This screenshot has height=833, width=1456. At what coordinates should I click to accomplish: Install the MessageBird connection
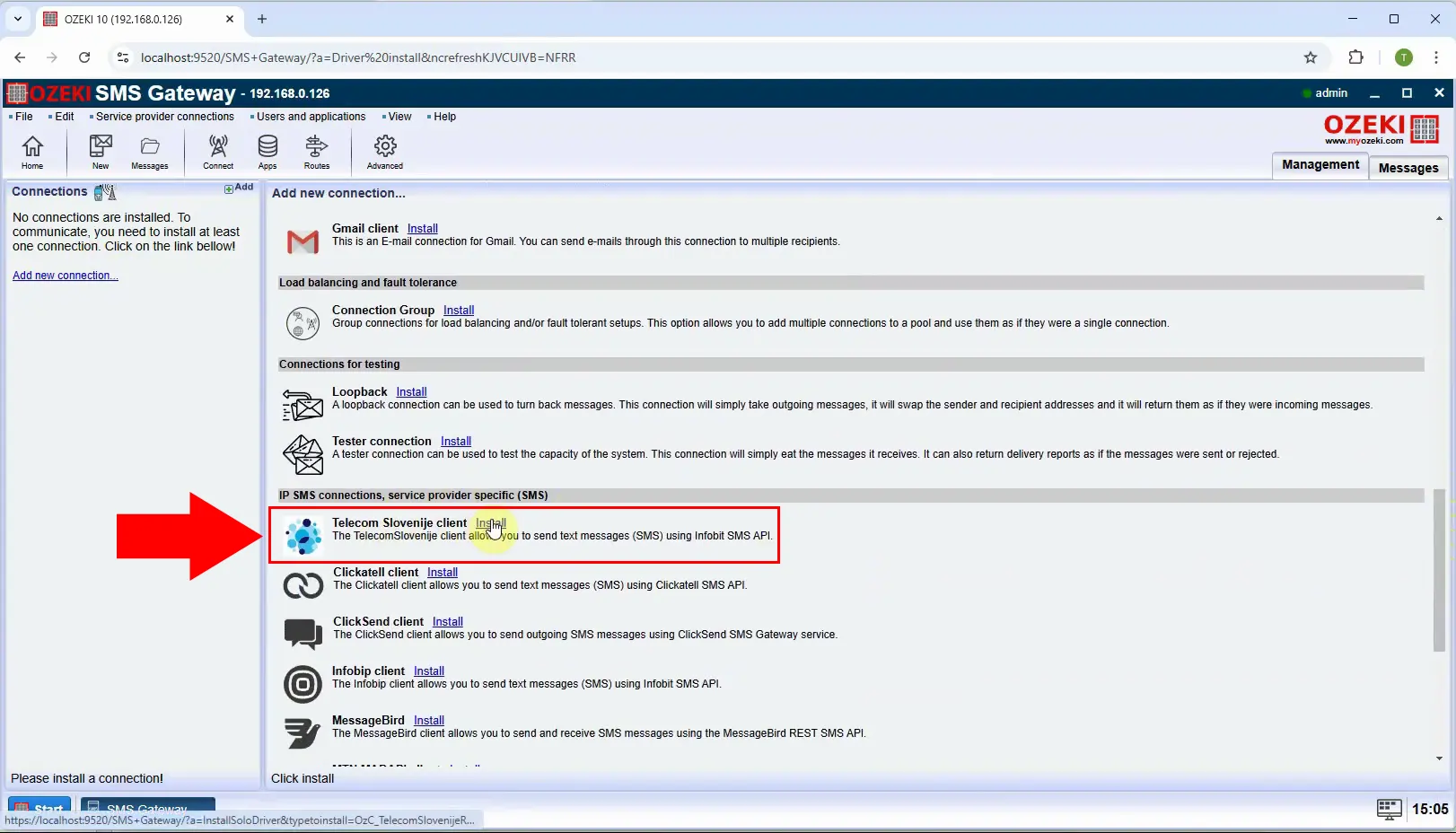(x=429, y=721)
